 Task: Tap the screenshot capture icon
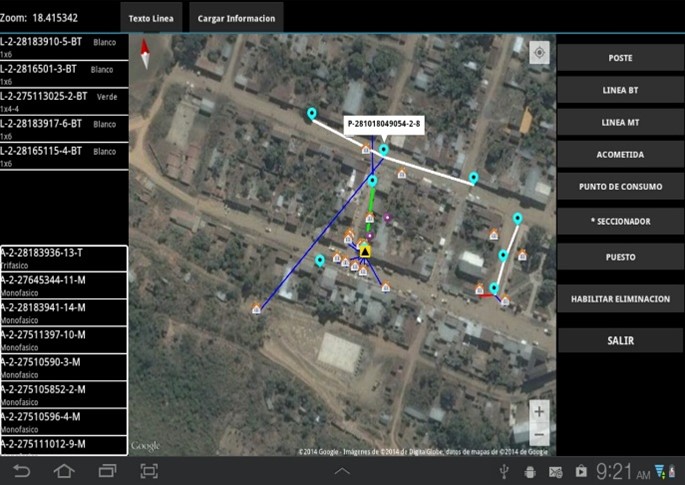[149, 471]
